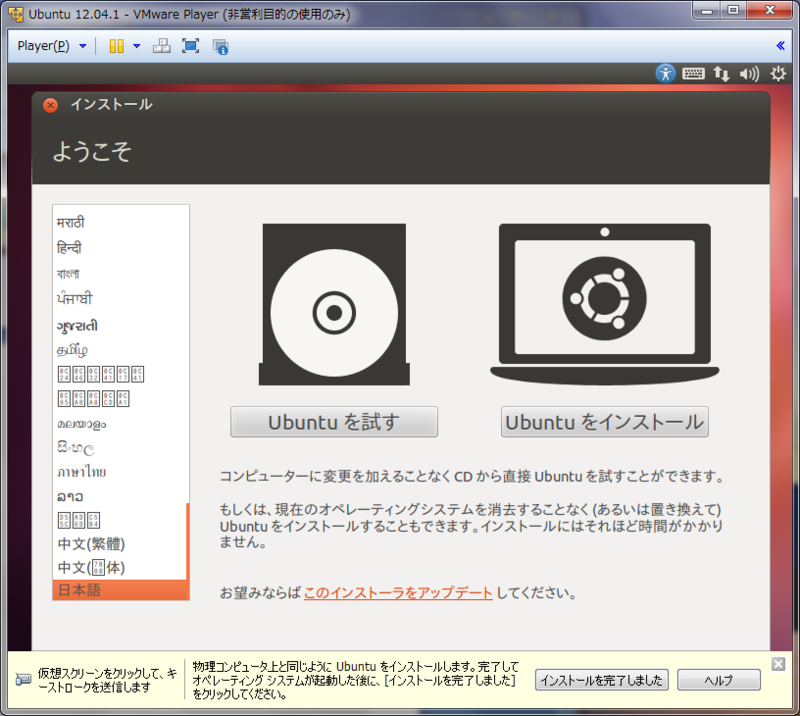Click the Ubuntu をインストール button
Image resolution: width=800 pixels, height=716 pixels.
point(604,422)
